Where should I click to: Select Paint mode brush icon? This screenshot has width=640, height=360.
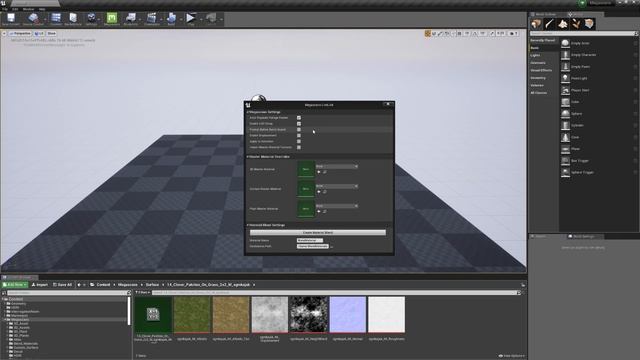coord(549,24)
